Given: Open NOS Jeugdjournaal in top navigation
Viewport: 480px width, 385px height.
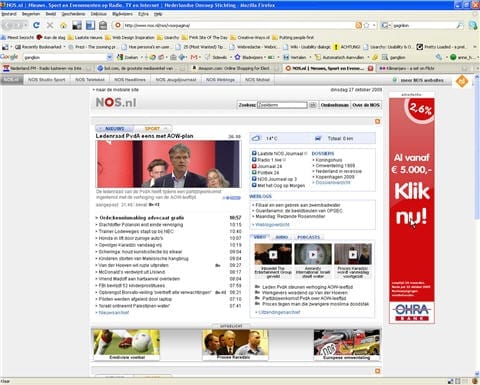Looking at the screenshot, I should click(176, 80).
